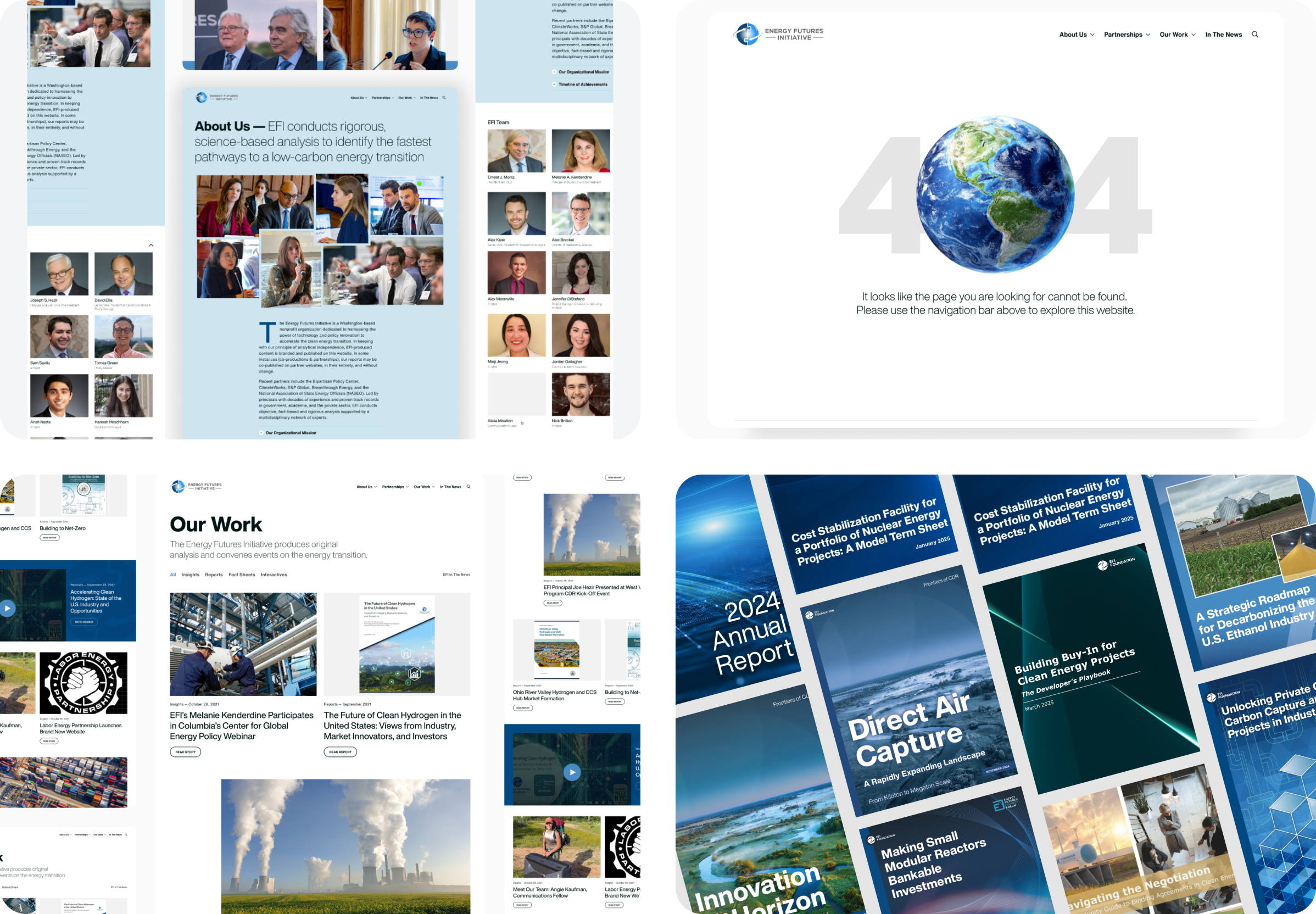The width and height of the screenshot is (1316, 914).
Task: Click the search icon on the 404 page
Action: point(1254,35)
